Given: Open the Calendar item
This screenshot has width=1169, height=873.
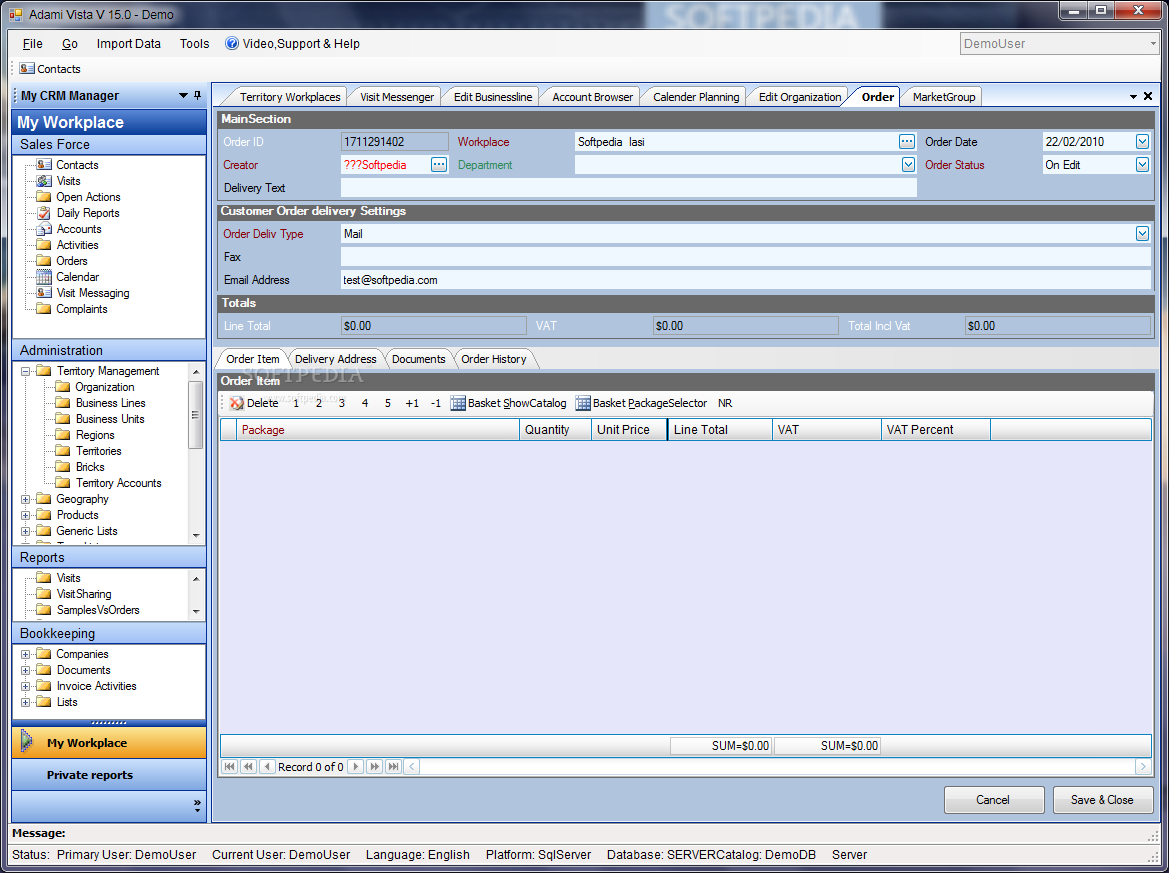Looking at the screenshot, I should pos(78,277).
